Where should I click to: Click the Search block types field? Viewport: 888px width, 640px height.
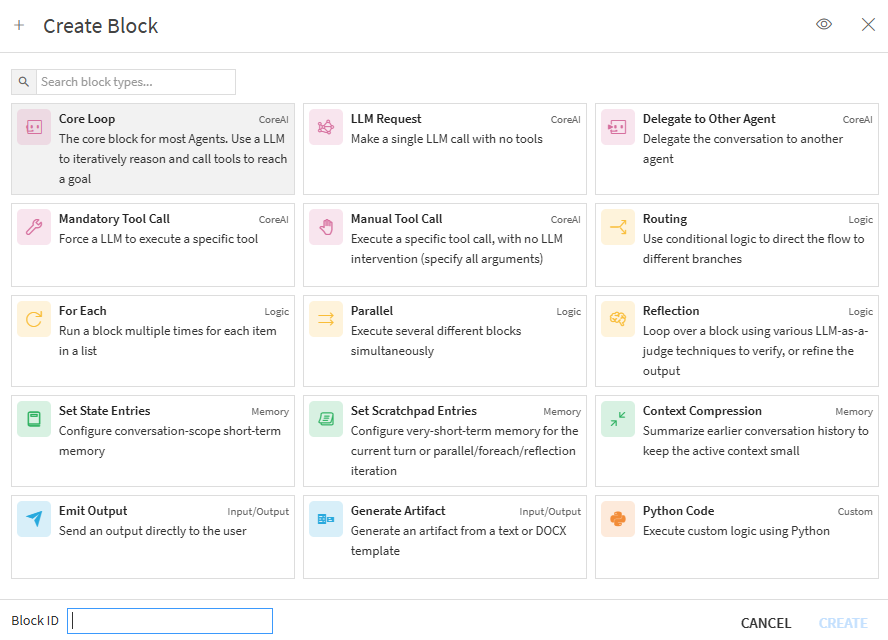(136, 82)
